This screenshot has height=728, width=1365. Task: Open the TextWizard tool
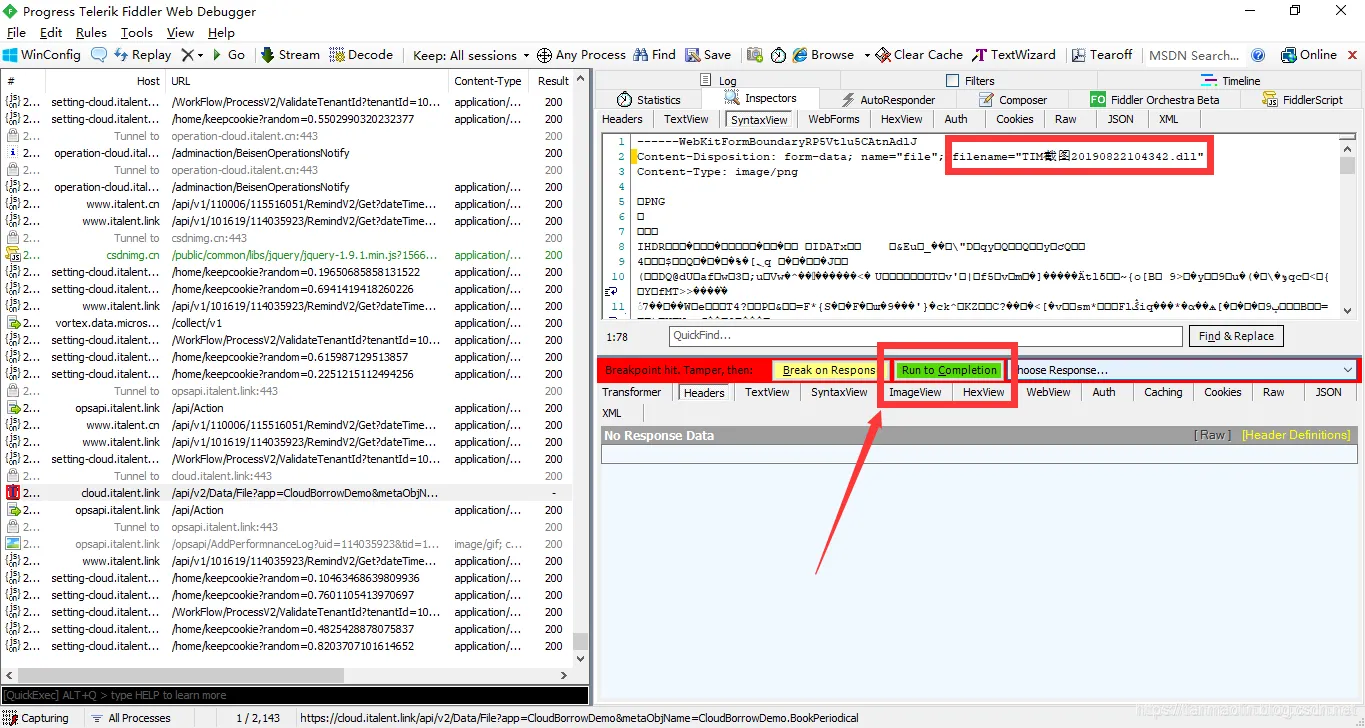(x=1014, y=55)
